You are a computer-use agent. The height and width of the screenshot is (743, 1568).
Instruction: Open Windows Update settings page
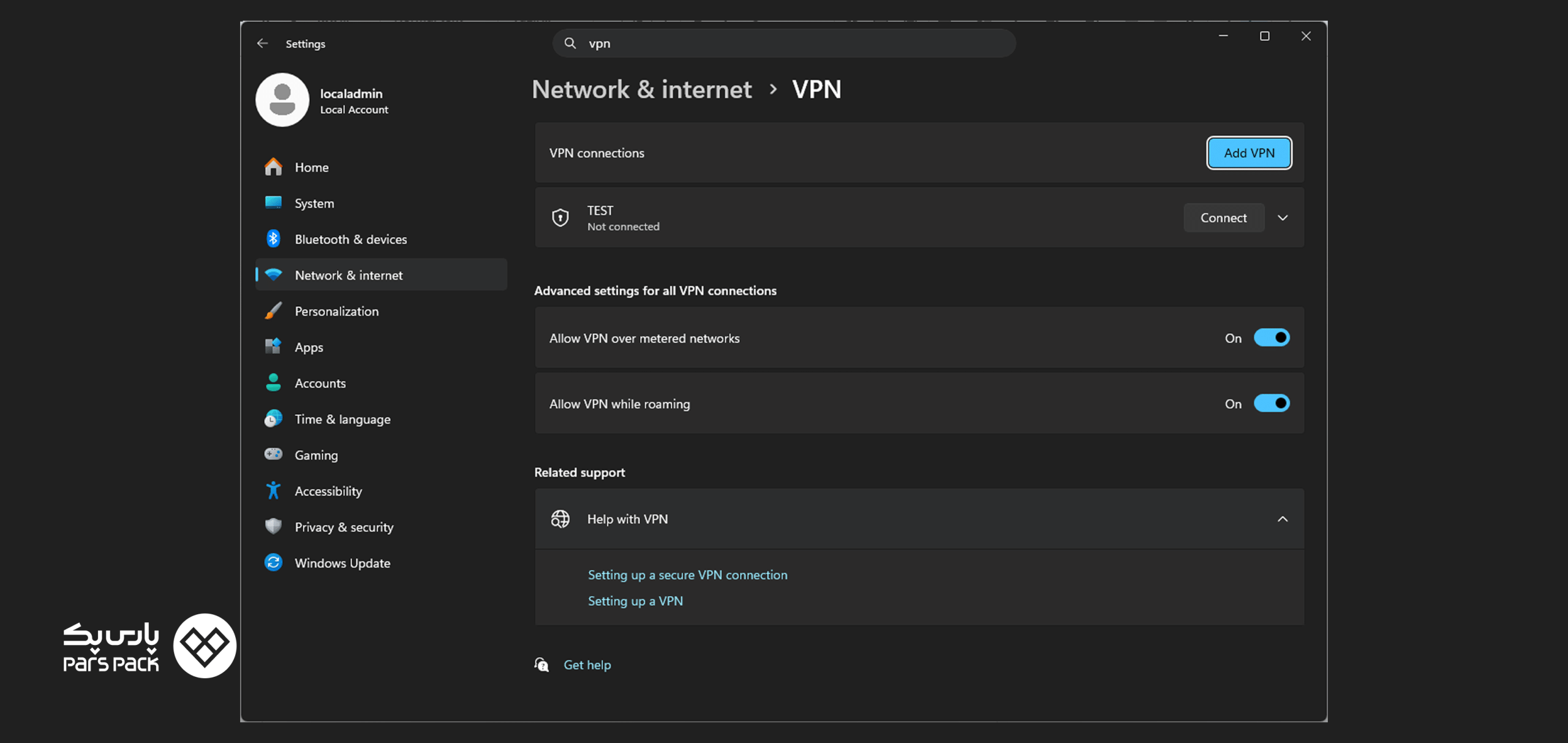click(x=381, y=563)
